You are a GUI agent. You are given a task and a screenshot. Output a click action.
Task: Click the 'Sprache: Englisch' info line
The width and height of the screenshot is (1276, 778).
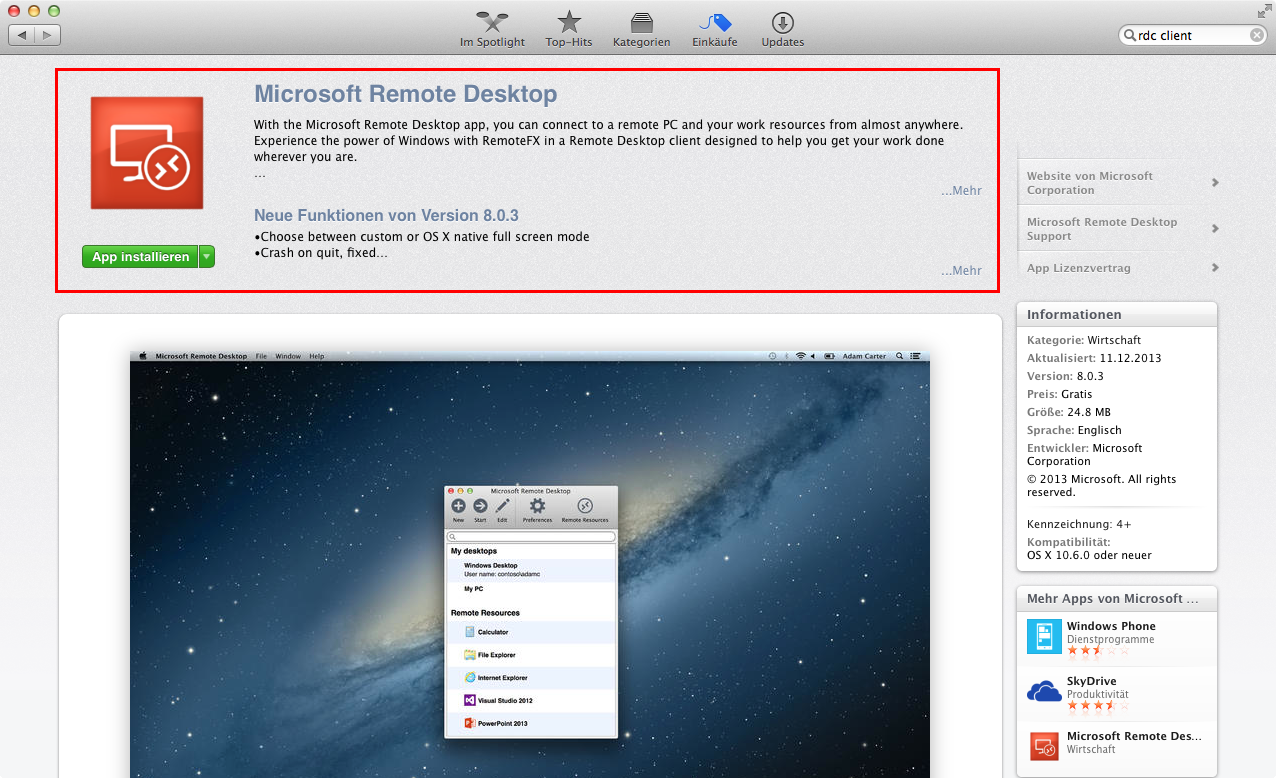coord(1074,430)
